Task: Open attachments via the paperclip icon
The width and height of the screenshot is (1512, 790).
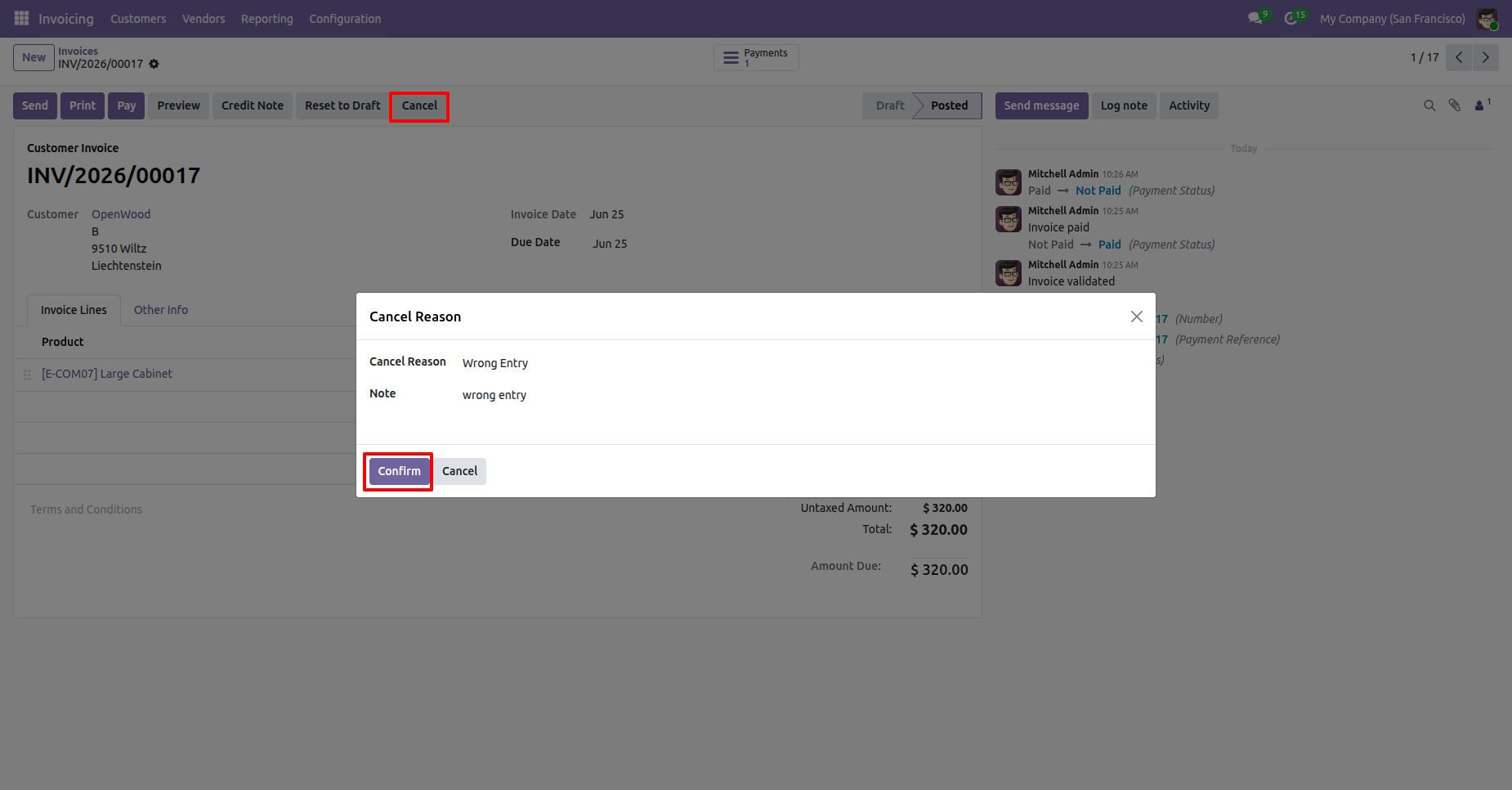Action: coord(1455,105)
